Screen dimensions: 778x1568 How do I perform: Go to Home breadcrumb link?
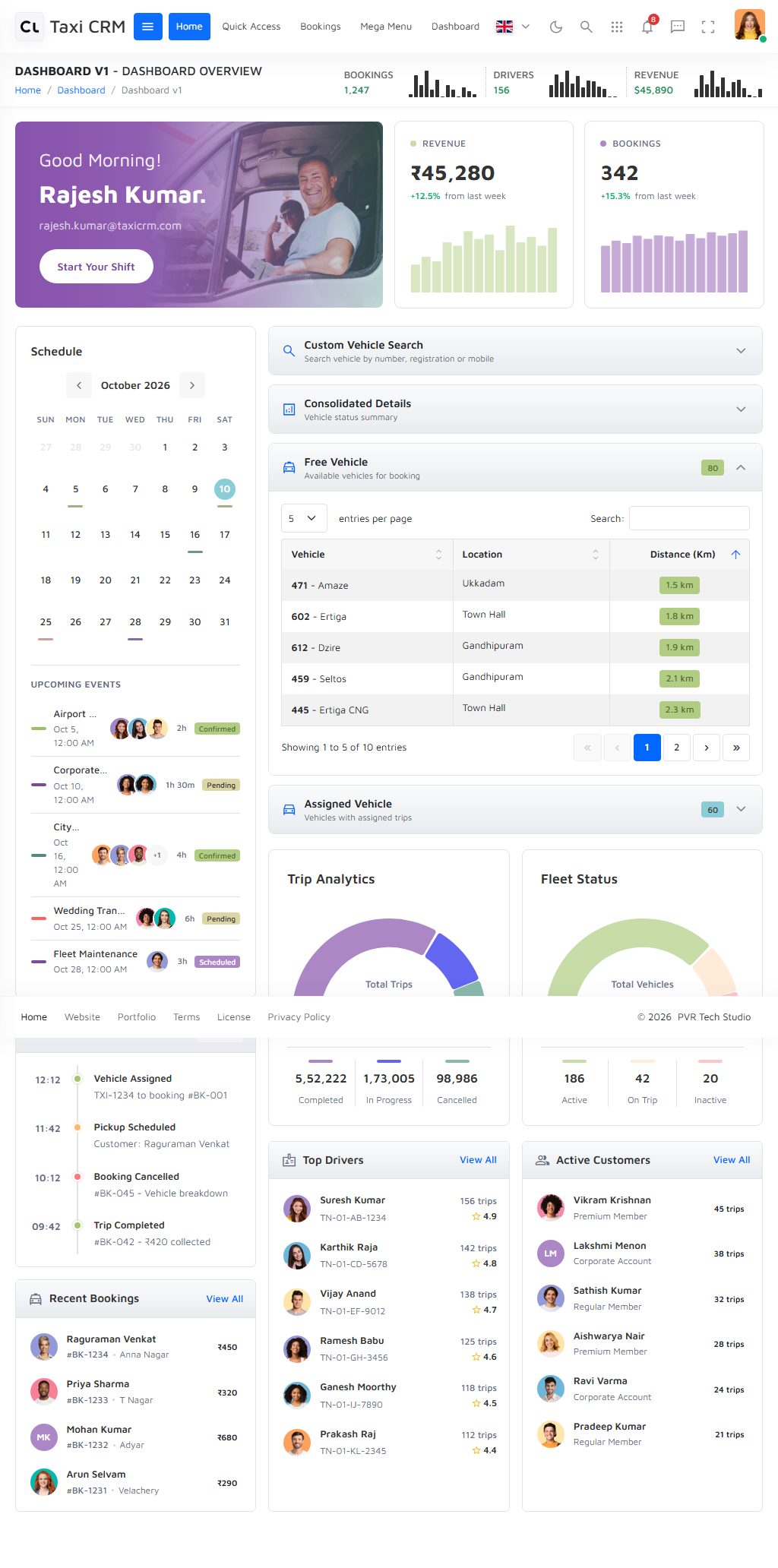[x=28, y=90]
